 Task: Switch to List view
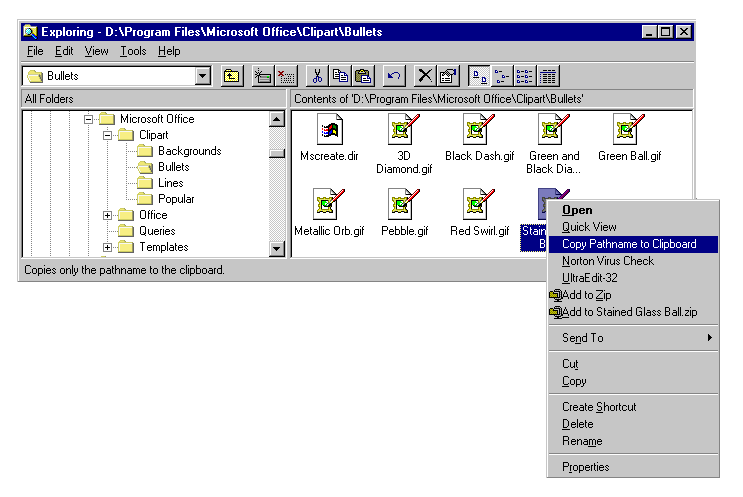525,76
